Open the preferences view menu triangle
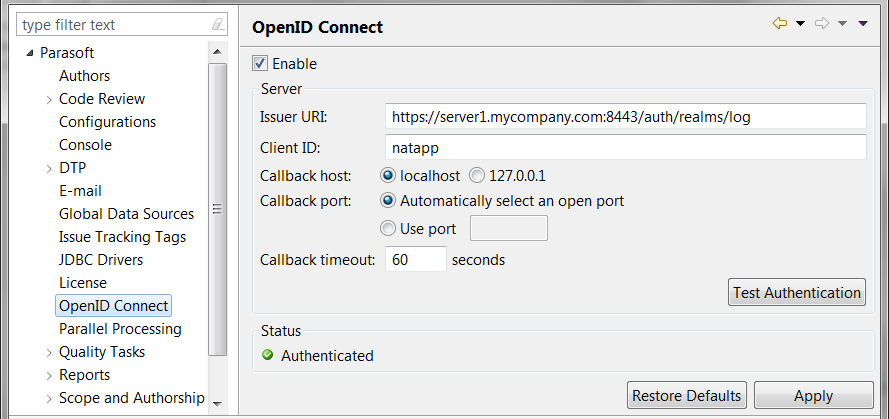889x419 pixels. pyautogui.click(x=863, y=24)
